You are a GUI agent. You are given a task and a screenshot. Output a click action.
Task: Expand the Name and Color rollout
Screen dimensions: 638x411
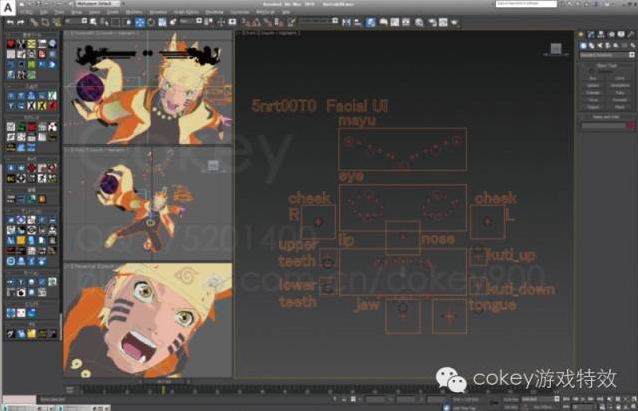pos(603,117)
